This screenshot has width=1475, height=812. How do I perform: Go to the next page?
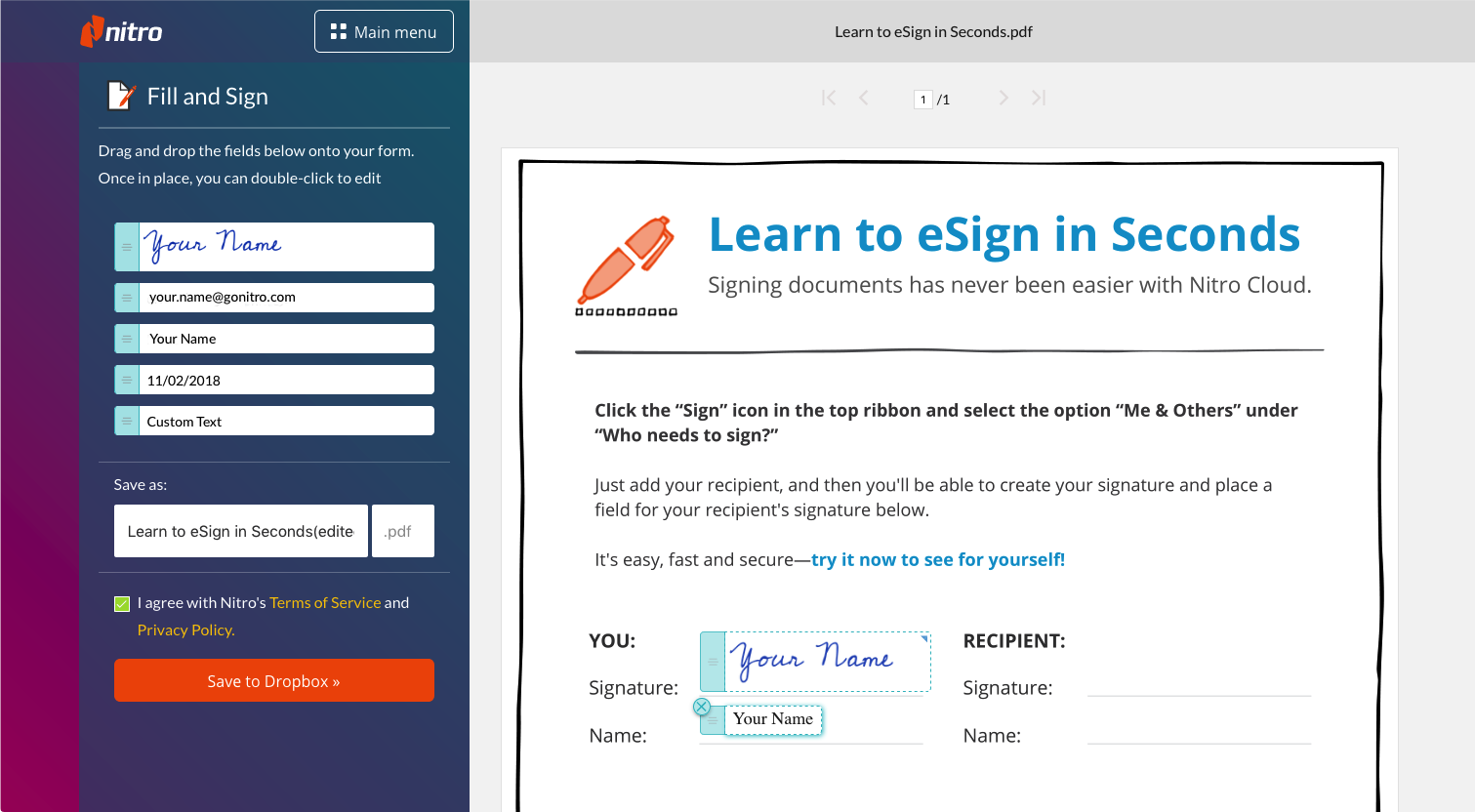1003,98
